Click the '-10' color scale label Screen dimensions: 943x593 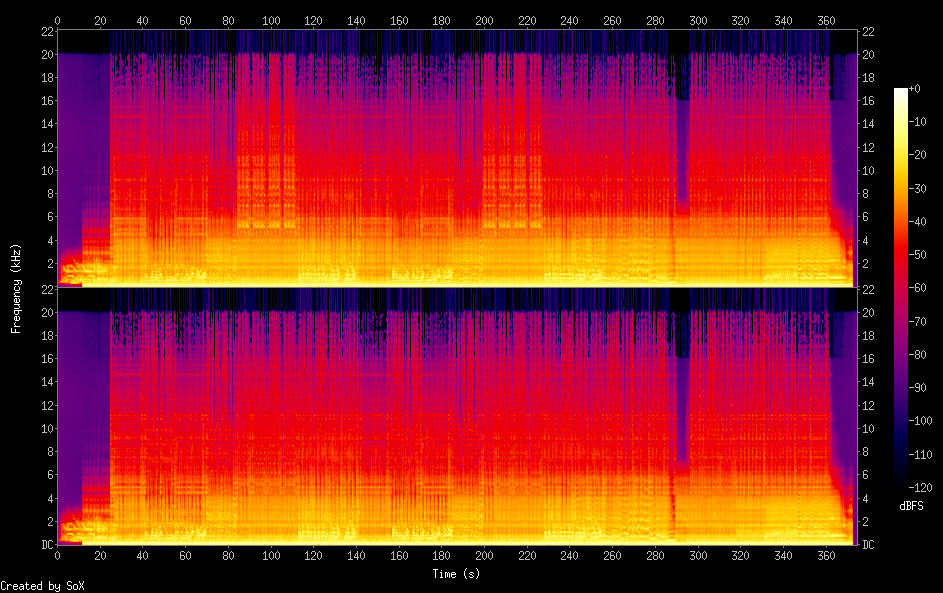click(918, 122)
